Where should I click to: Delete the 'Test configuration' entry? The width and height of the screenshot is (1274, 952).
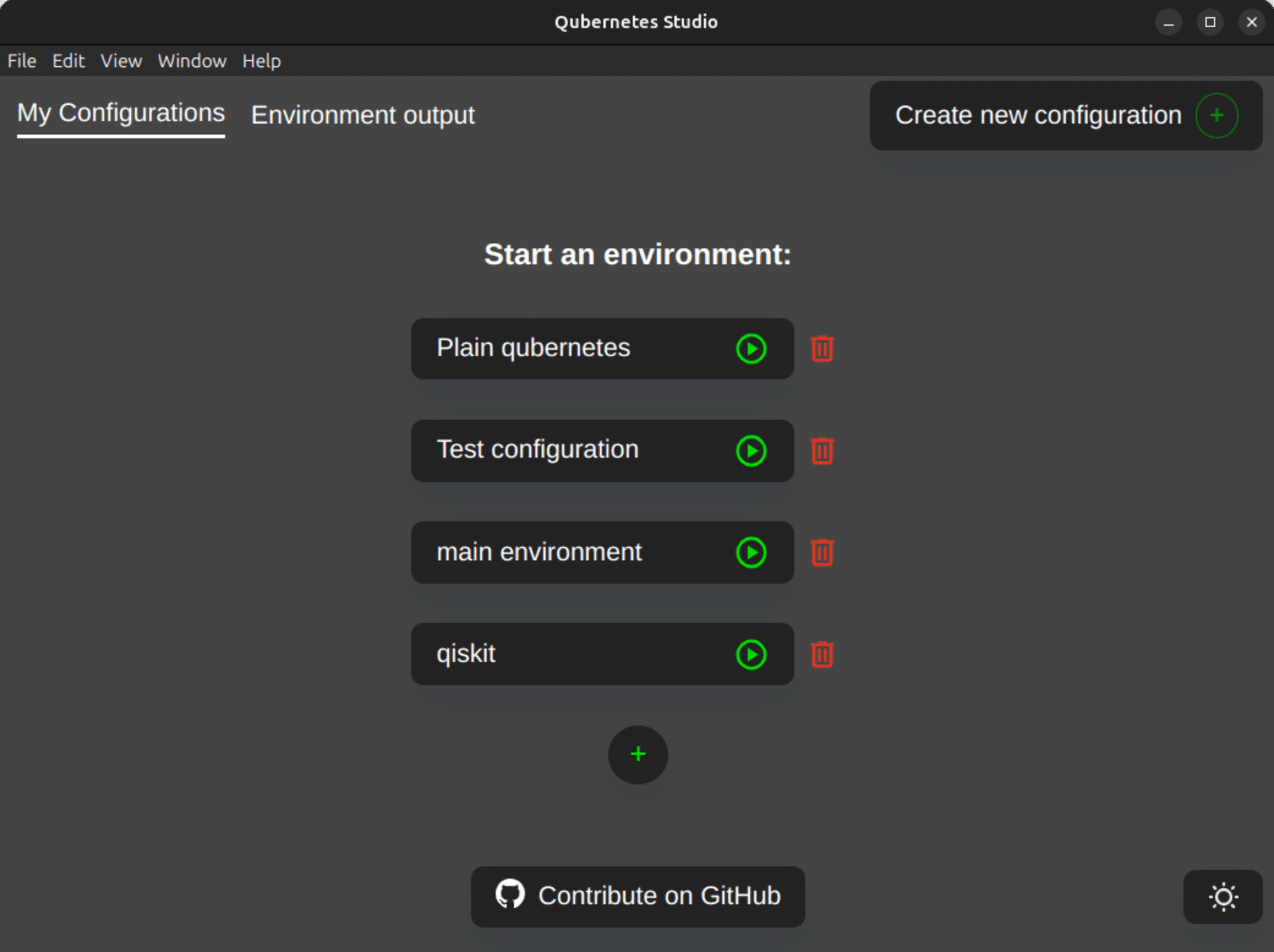coord(822,450)
